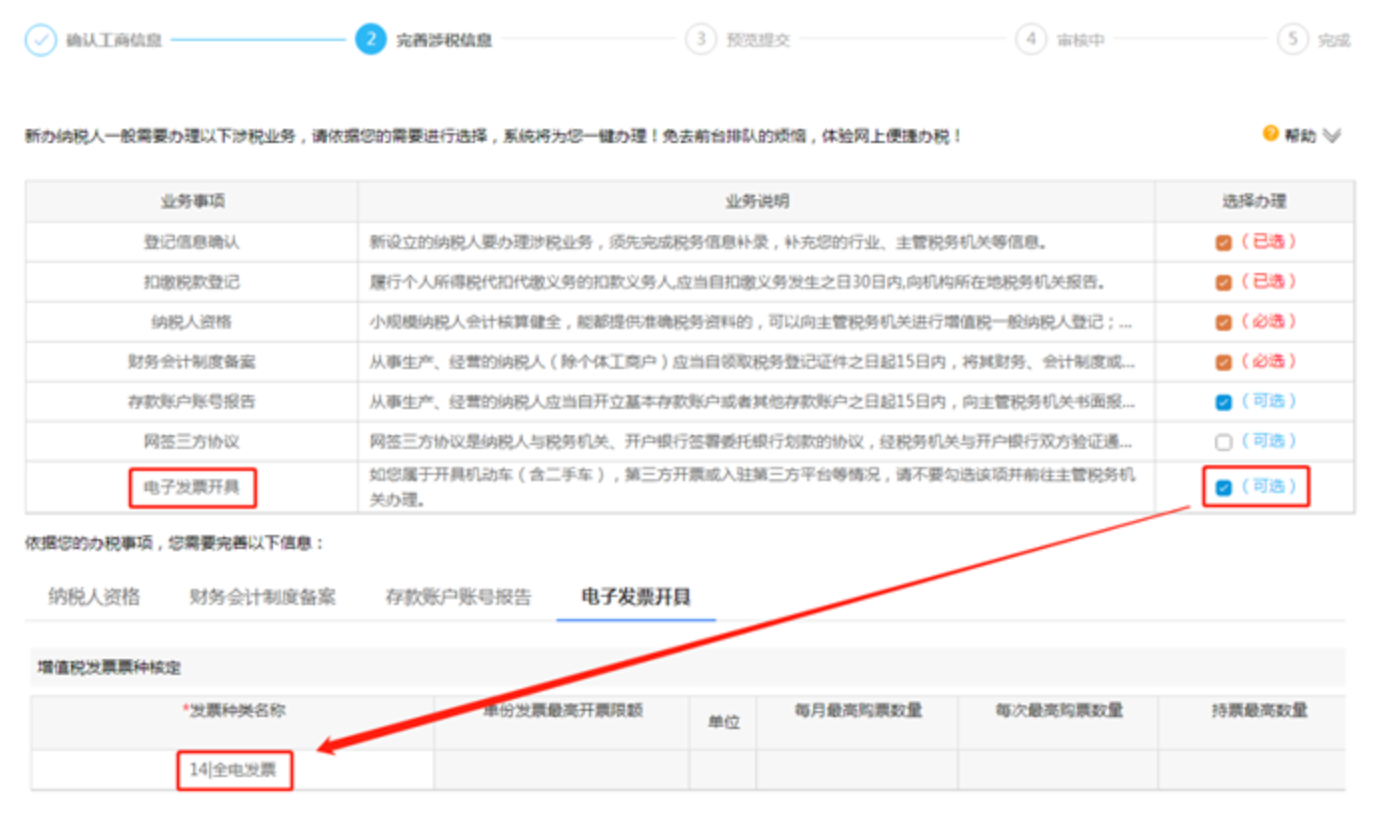This screenshot has width=1381, height=823.
Task: Click the completed step one checkmark icon
Action: pyautogui.click(x=40, y=40)
